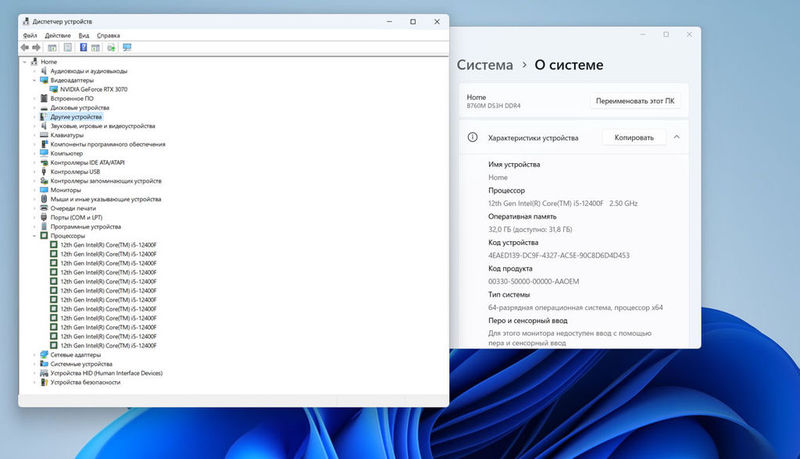The image size is (800, 459).
Task: Select 64-разрядная операционная система text
Action: pyautogui.click(x=576, y=308)
